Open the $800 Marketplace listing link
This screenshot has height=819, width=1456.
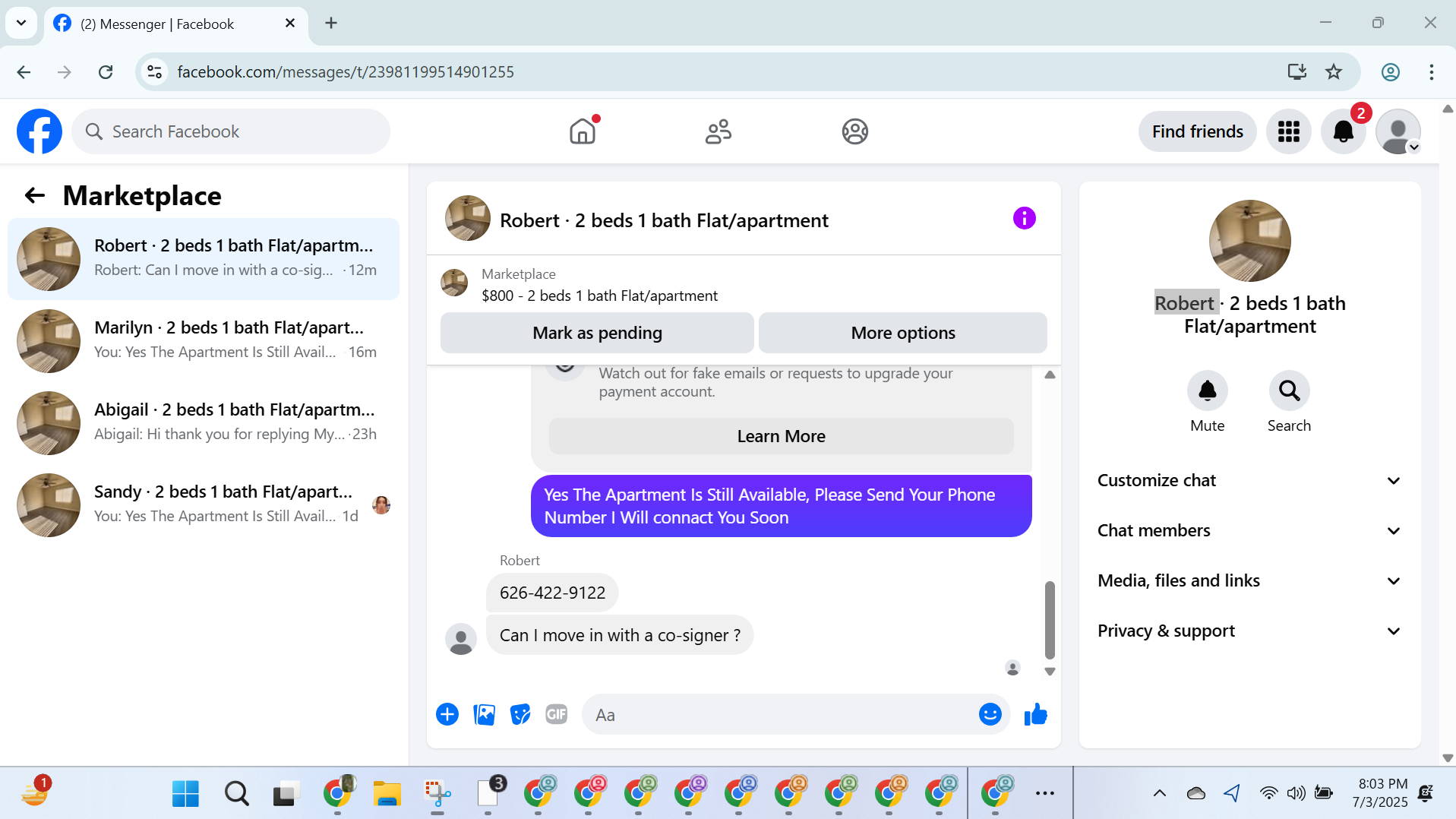(x=599, y=296)
